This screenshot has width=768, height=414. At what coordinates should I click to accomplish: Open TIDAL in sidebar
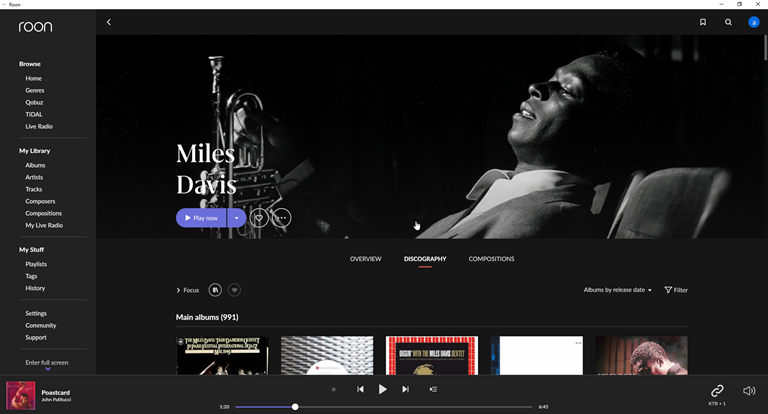tap(34, 114)
